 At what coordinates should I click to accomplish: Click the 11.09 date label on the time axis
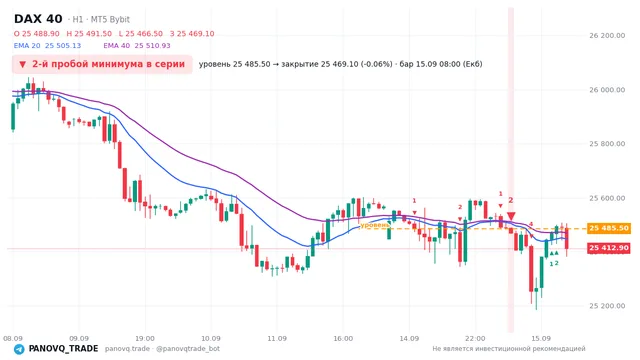coord(277,338)
